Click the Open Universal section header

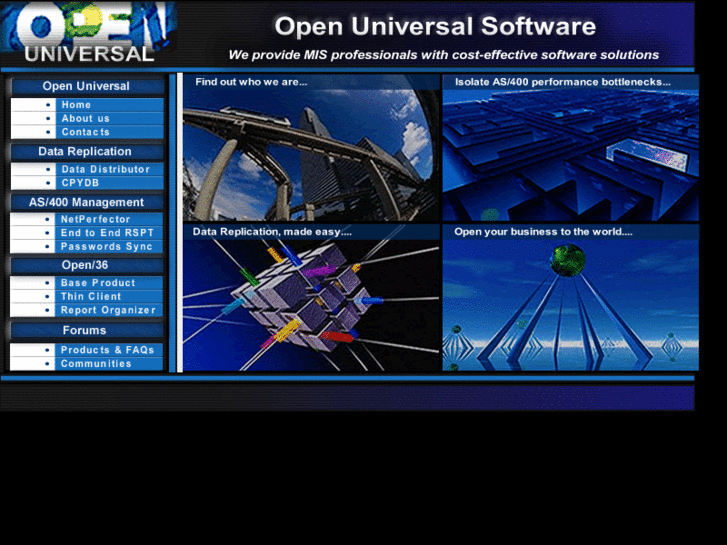coord(87,86)
